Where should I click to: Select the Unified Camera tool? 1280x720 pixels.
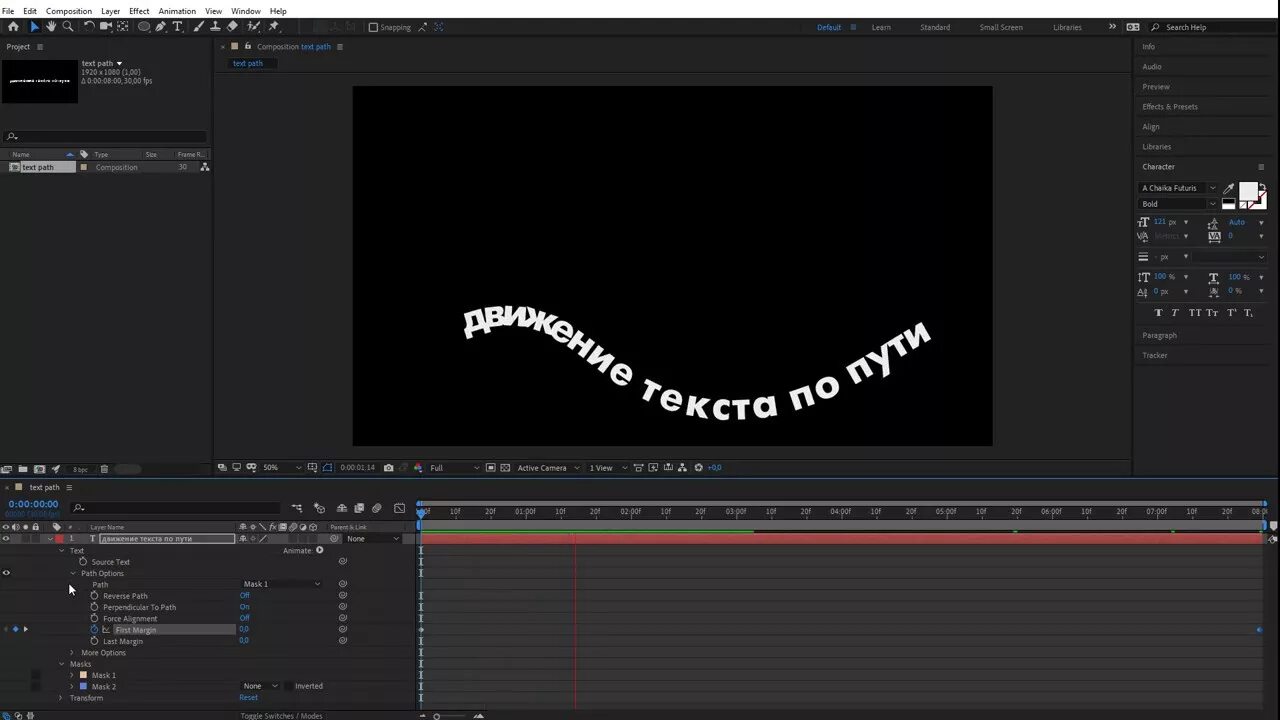pos(106,27)
